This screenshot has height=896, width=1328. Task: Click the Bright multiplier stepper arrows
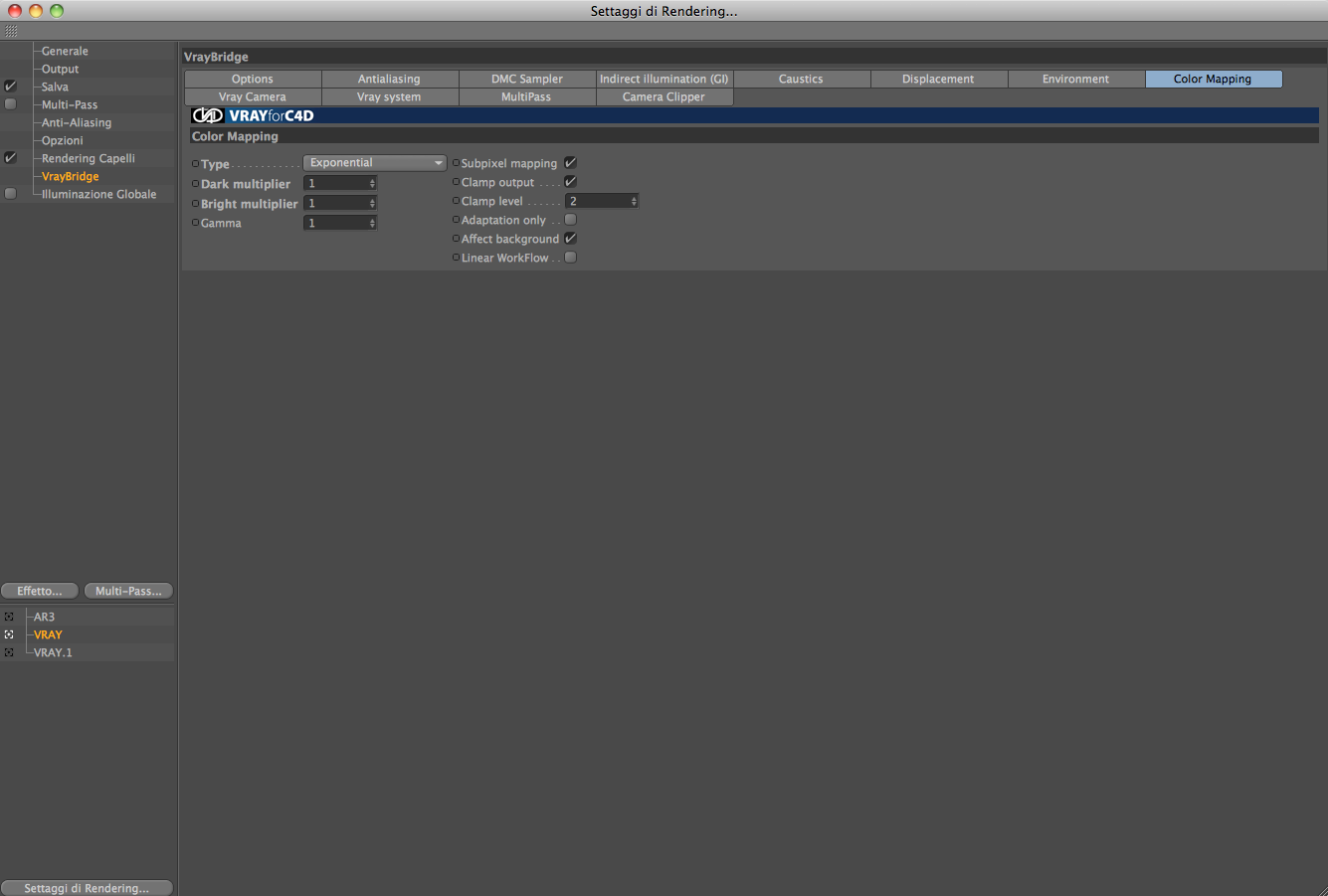click(372, 203)
